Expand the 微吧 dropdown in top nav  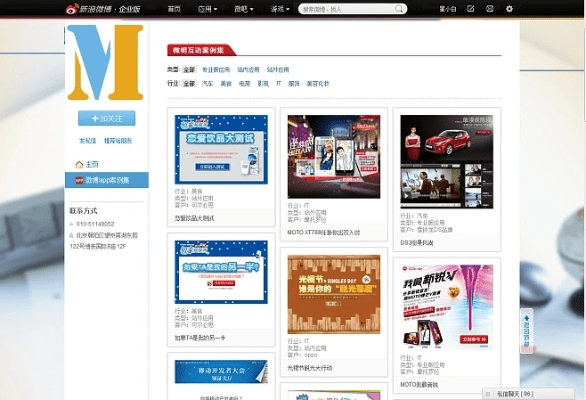point(244,9)
